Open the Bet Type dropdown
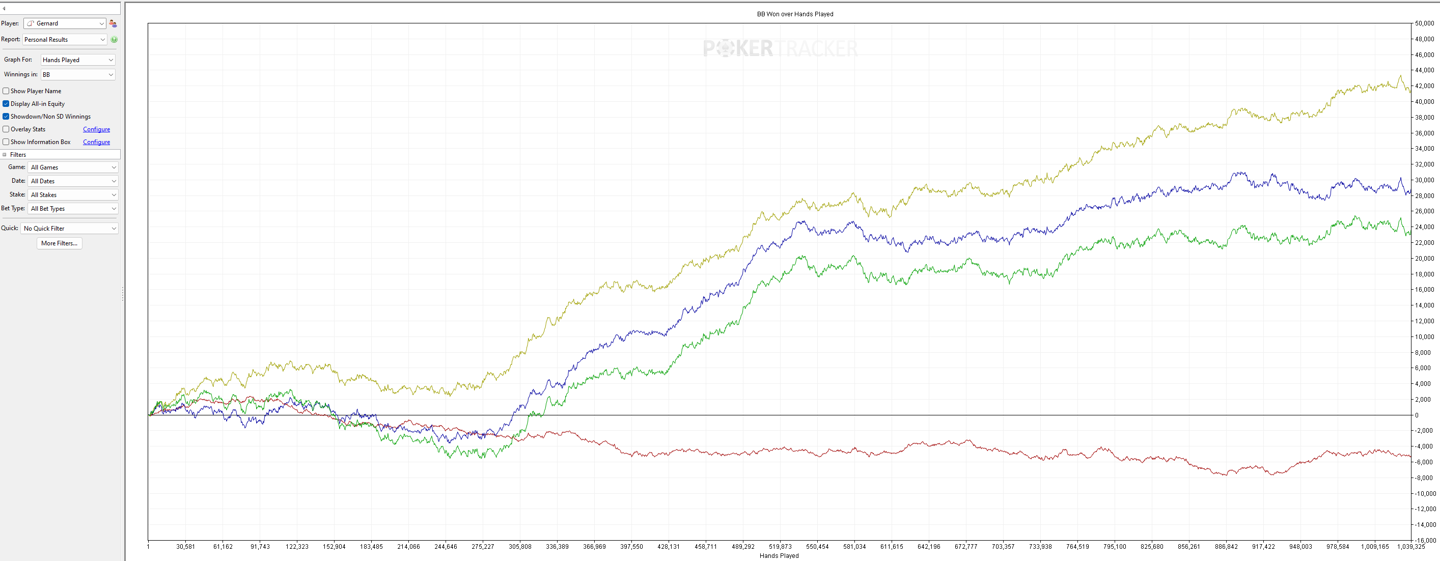This screenshot has width=1440, height=561. (x=72, y=209)
